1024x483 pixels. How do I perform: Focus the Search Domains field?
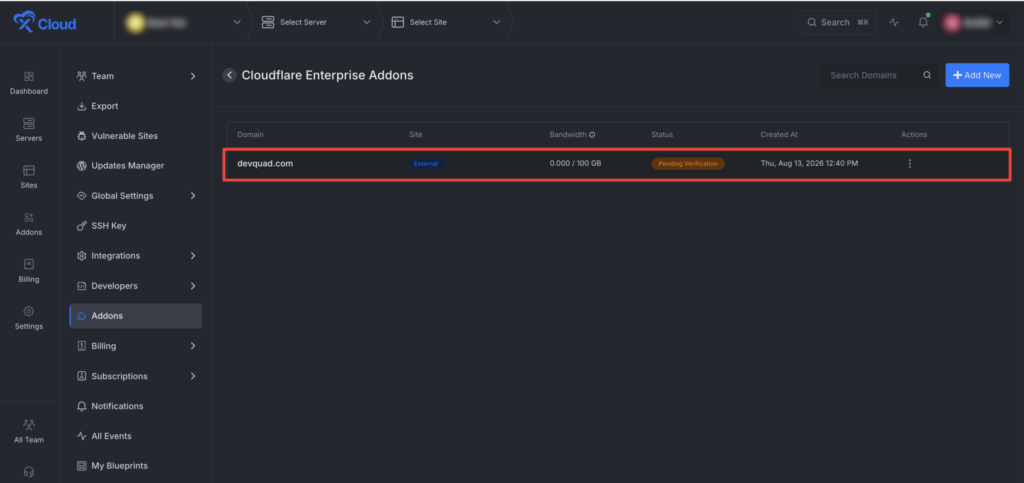pos(878,75)
